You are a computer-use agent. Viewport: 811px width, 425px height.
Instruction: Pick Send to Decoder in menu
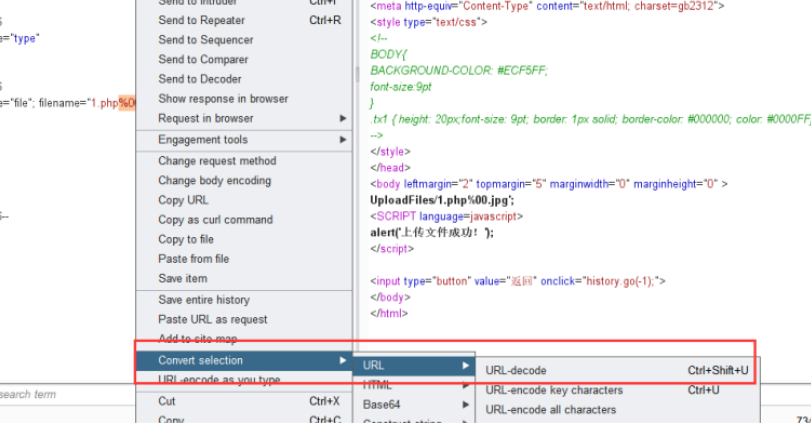(200, 79)
